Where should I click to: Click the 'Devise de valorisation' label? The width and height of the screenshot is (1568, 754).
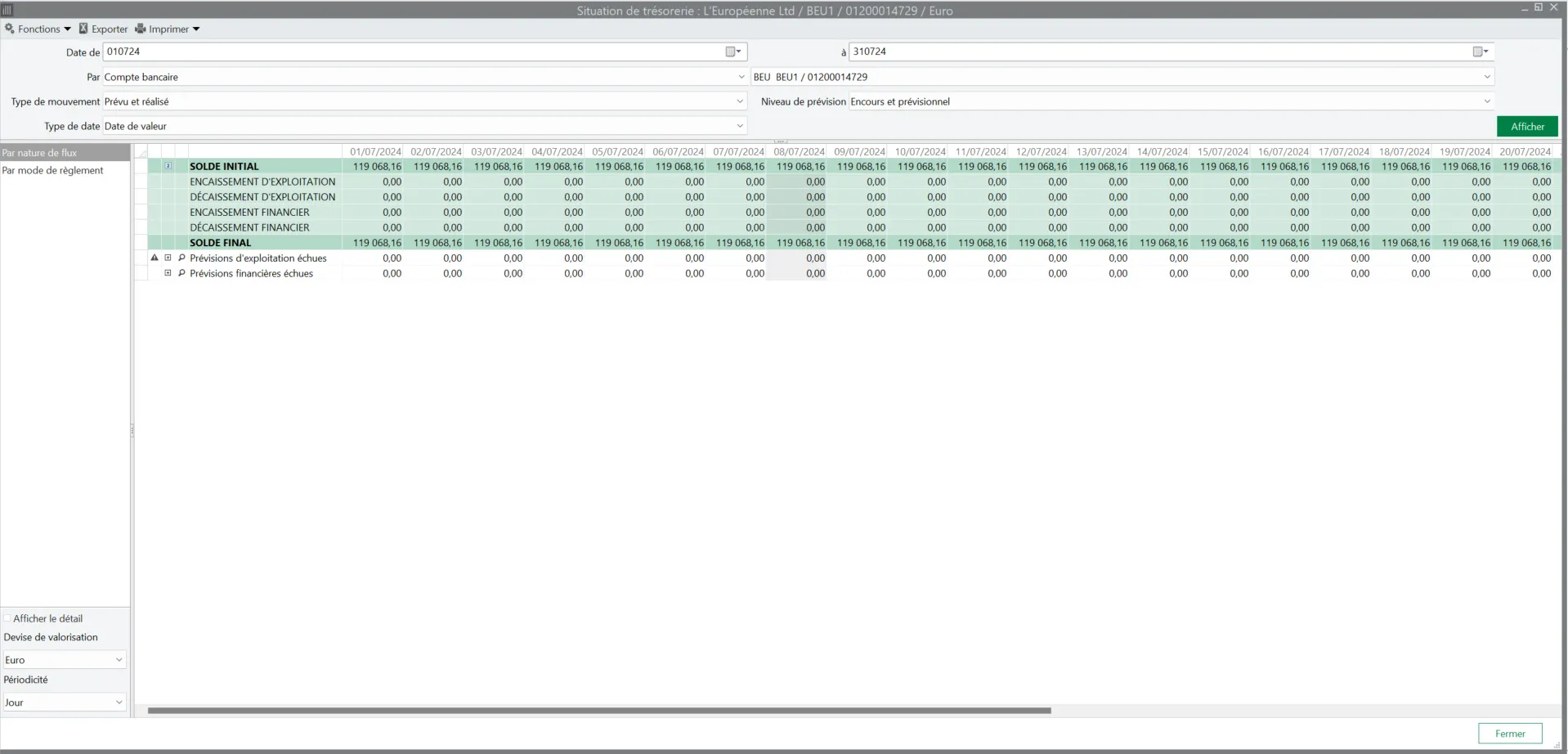click(51, 637)
